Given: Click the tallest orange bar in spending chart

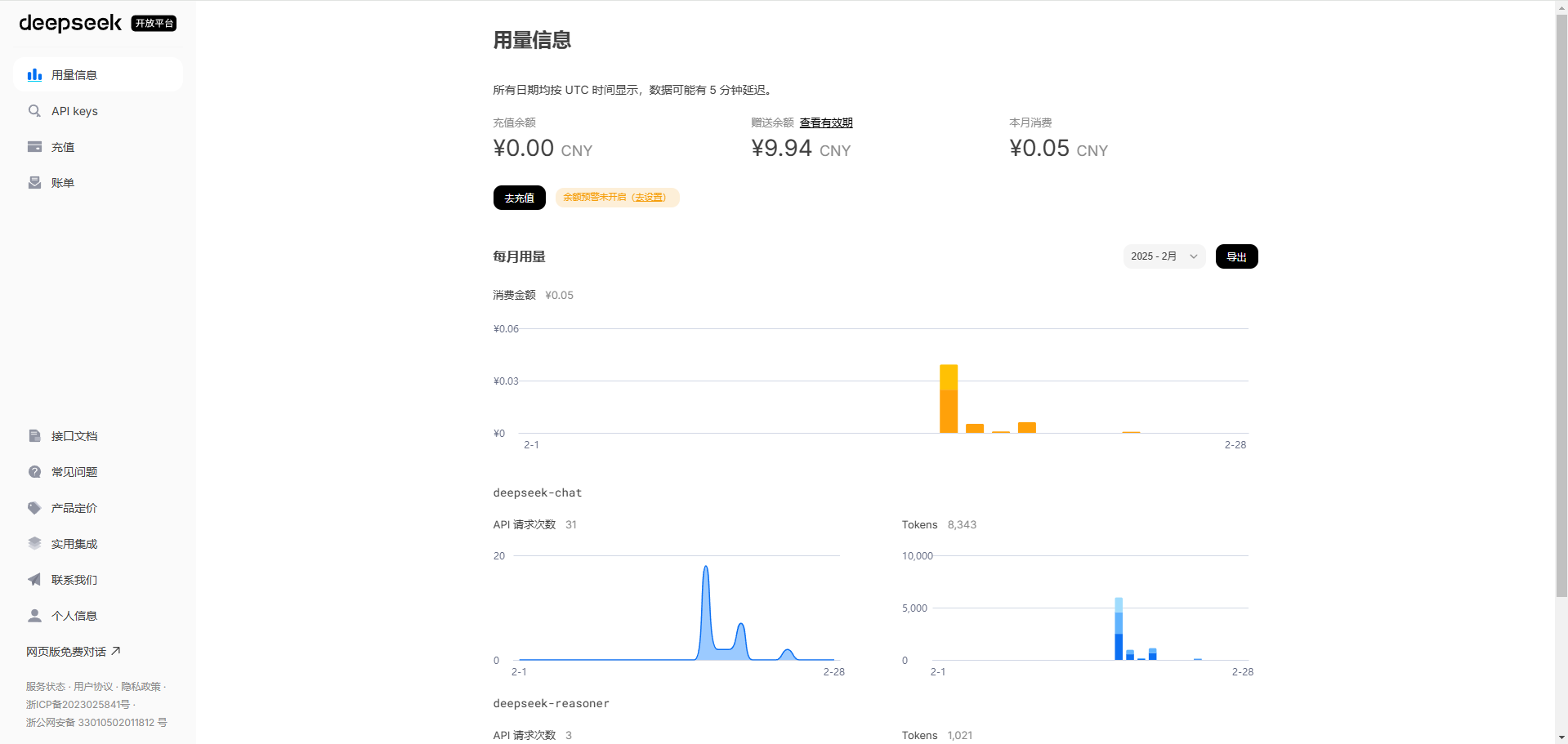Looking at the screenshot, I should [948, 399].
